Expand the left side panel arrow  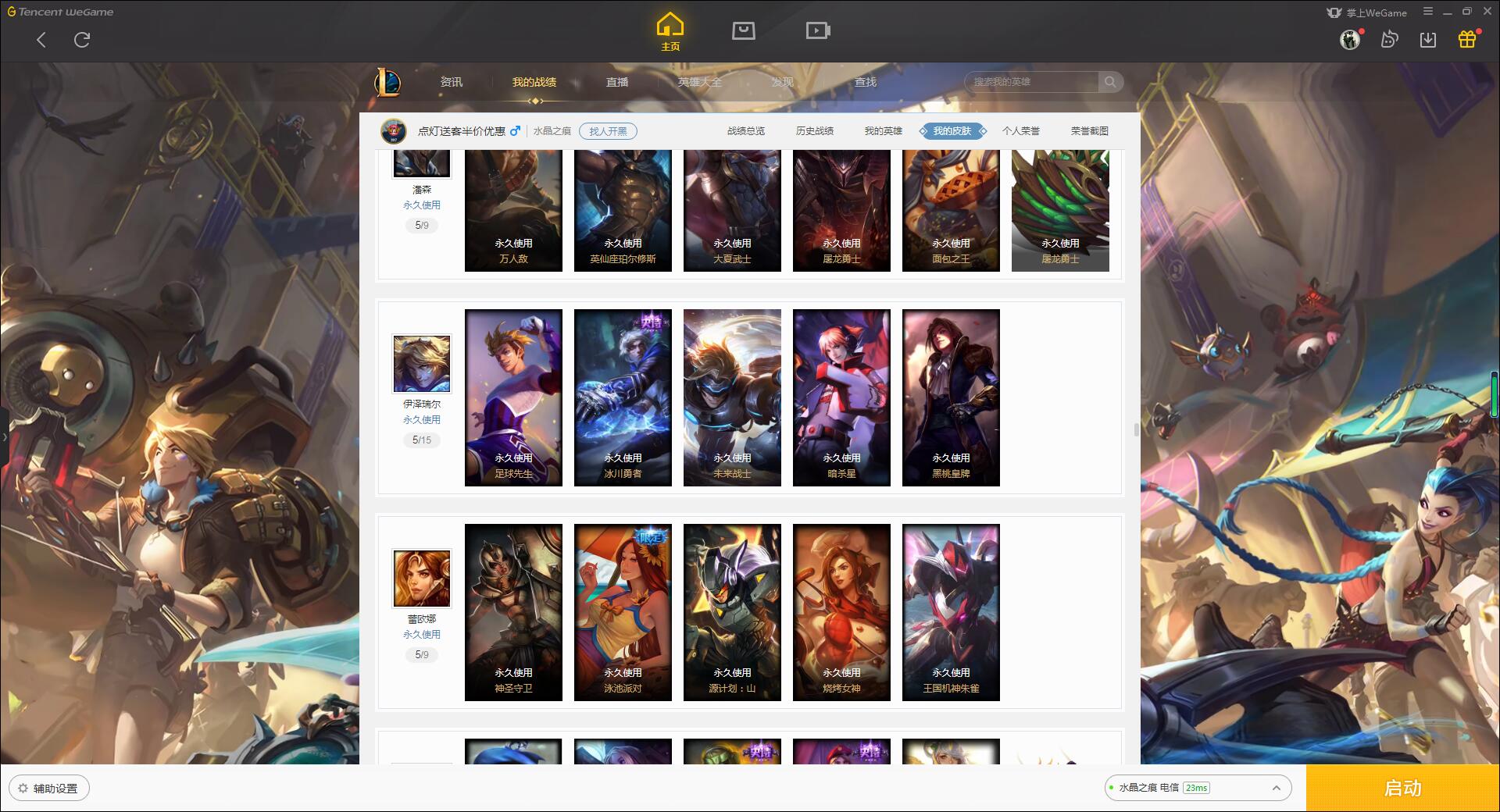pos(4,436)
